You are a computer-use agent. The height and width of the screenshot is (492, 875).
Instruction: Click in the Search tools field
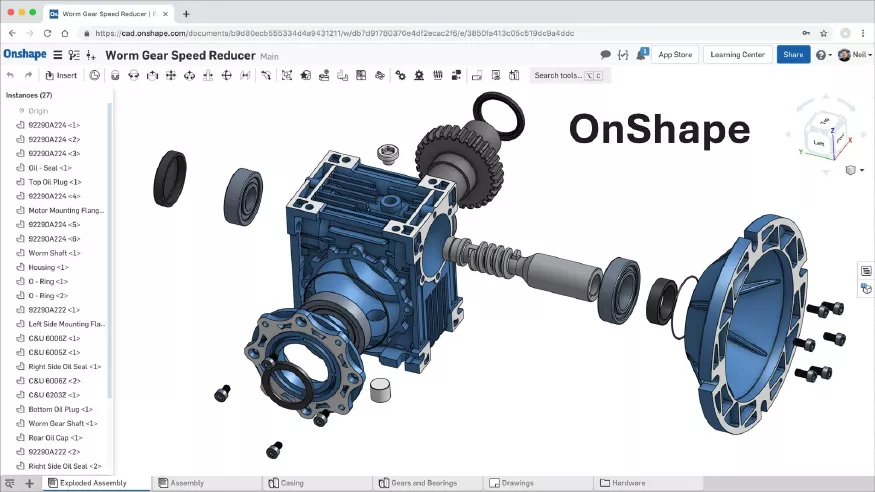click(569, 75)
